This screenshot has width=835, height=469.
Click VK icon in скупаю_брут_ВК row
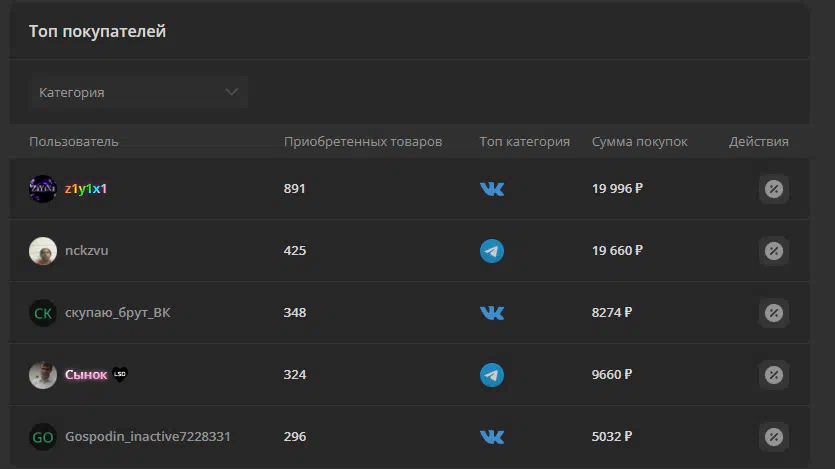(x=492, y=312)
